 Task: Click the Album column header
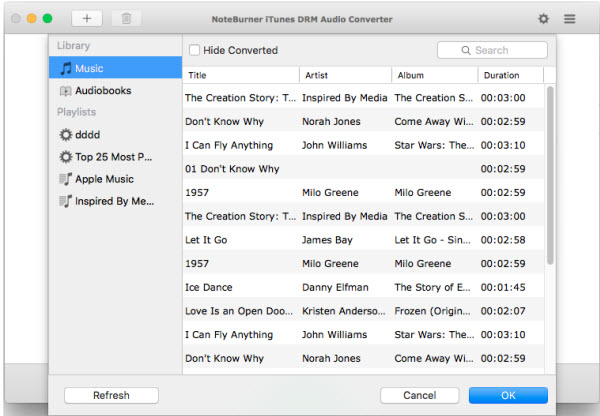click(x=433, y=75)
